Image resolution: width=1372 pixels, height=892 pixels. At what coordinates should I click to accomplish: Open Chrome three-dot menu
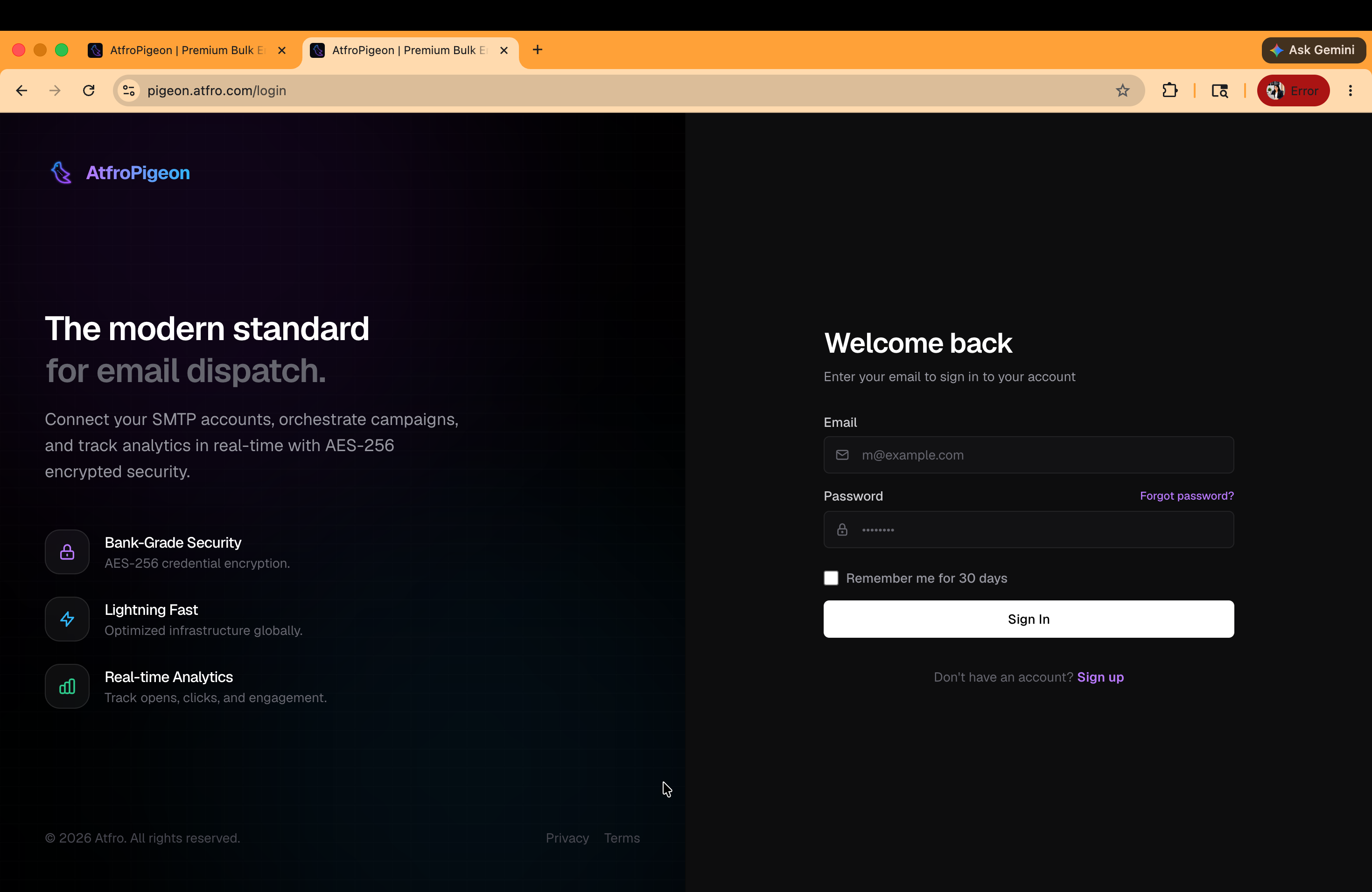pos(1350,91)
